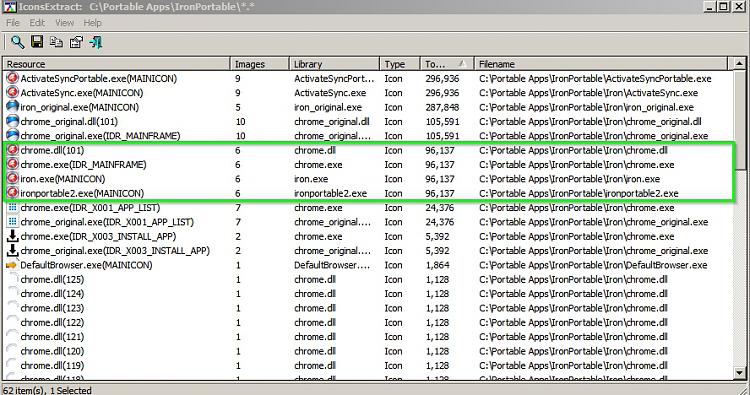This screenshot has width=750, height=395.
Task: Click the ironportable2.exe filename path
Action: (x=579, y=193)
